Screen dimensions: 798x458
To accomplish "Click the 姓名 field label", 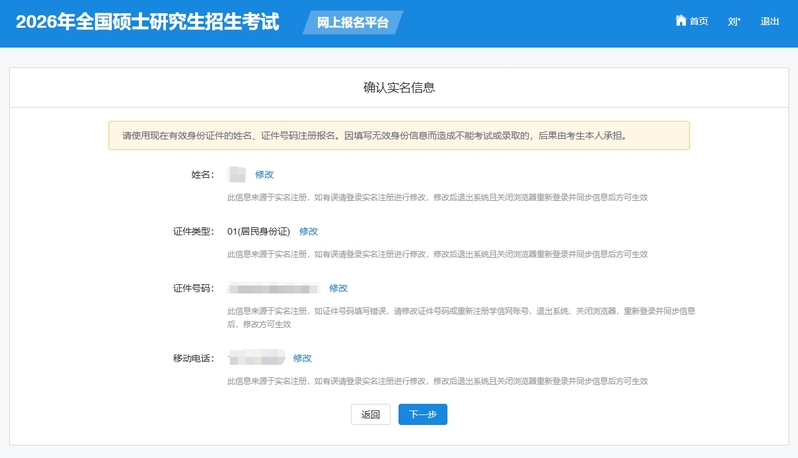I will (202, 174).
